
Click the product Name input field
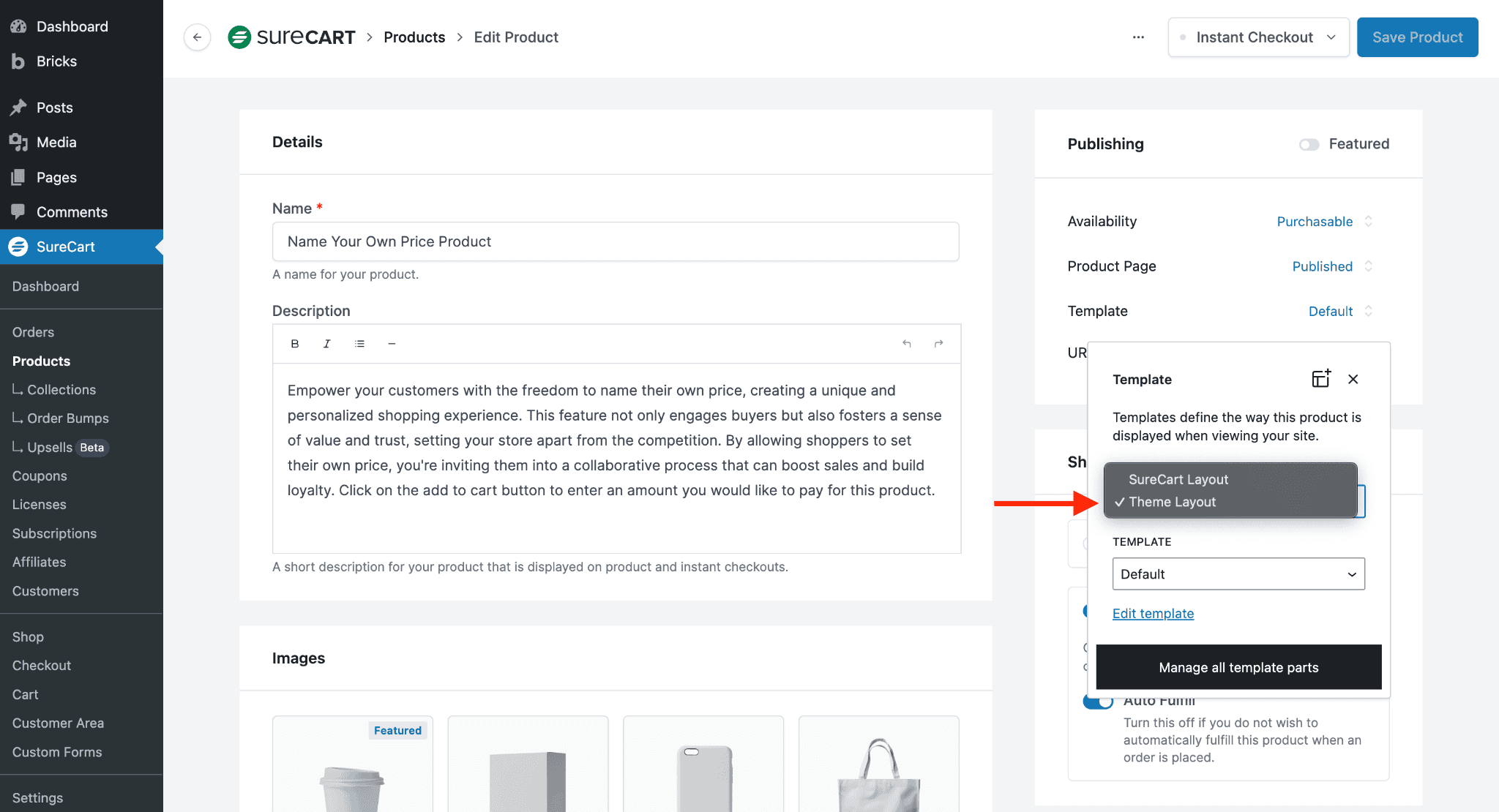click(615, 241)
